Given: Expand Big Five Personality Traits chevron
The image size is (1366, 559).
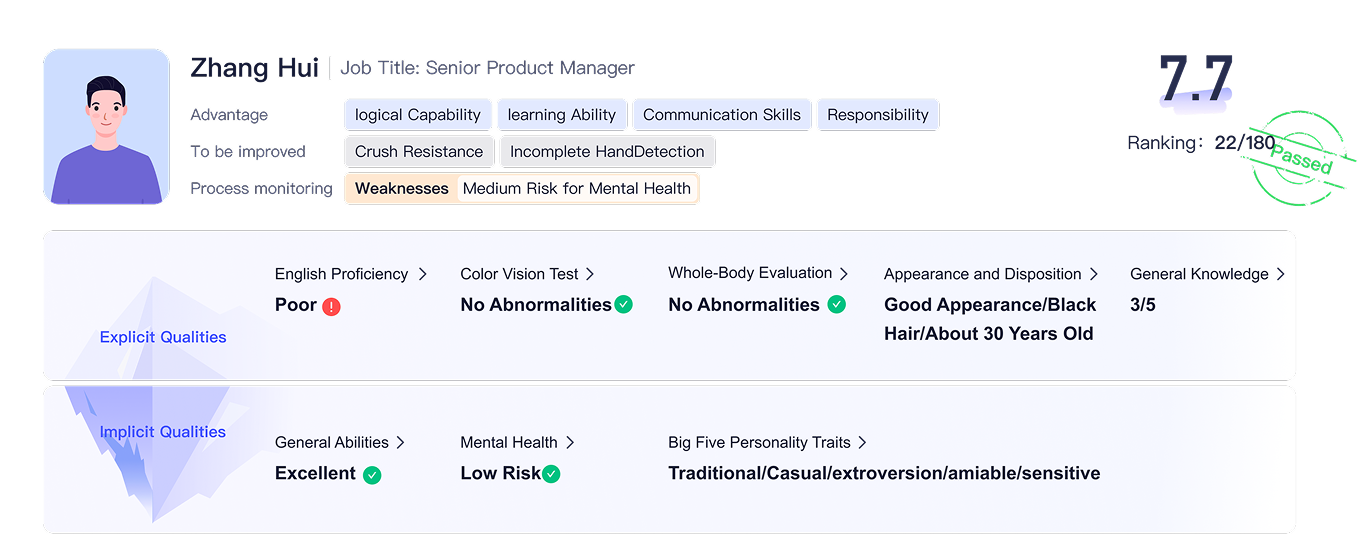Looking at the screenshot, I should [x=862, y=442].
